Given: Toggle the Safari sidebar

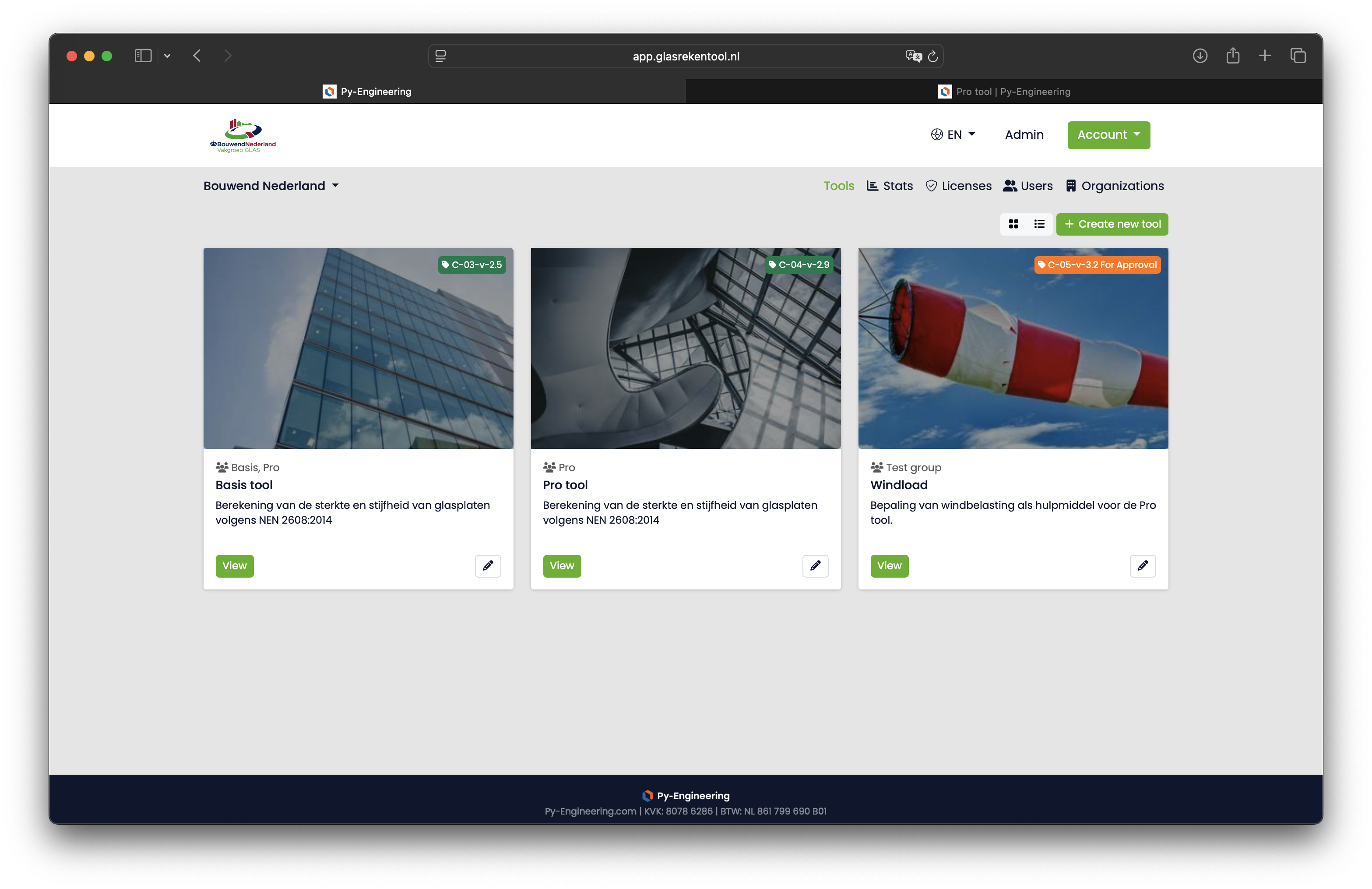Looking at the screenshot, I should click(x=143, y=56).
